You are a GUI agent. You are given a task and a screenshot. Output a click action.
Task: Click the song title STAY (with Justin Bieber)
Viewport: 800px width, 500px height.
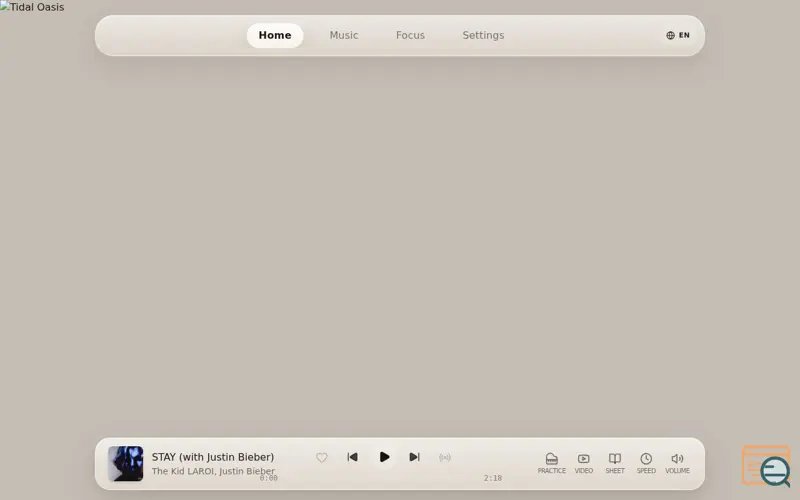(213, 457)
